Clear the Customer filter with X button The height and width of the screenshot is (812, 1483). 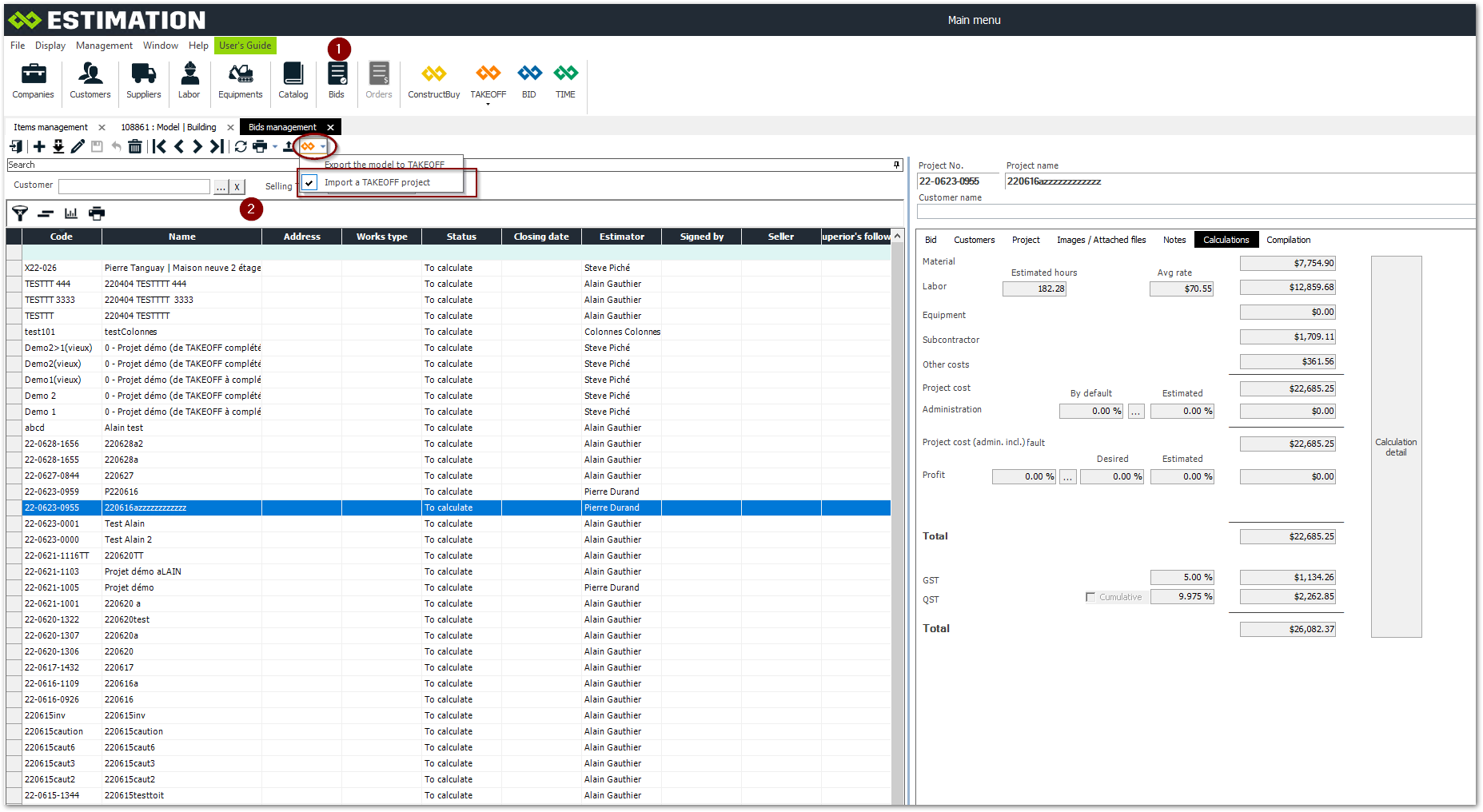(237, 186)
